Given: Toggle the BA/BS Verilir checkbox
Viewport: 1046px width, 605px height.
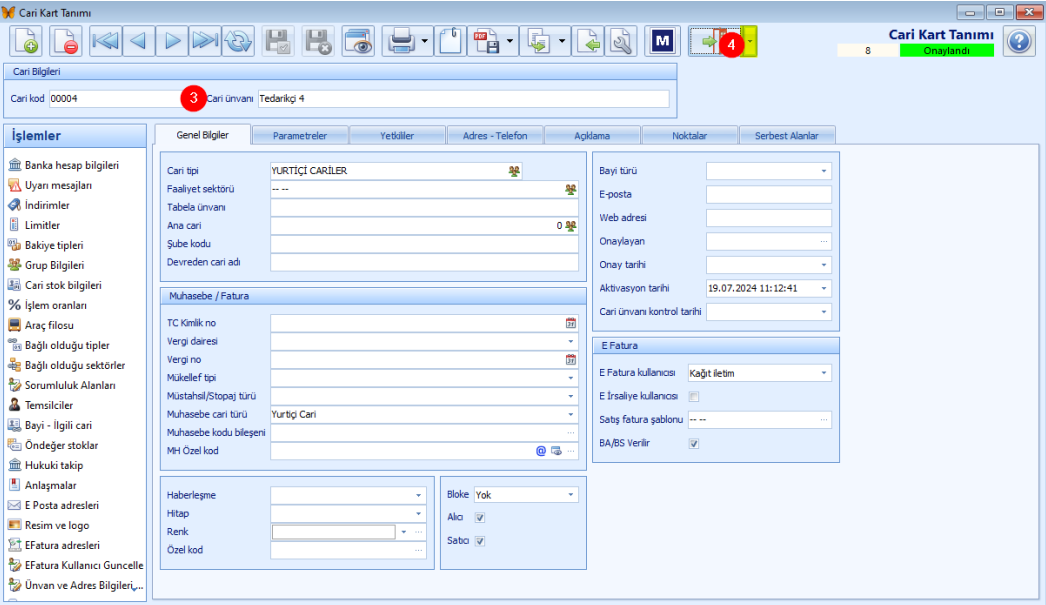Looking at the screenshot, I should pos(694,444).
